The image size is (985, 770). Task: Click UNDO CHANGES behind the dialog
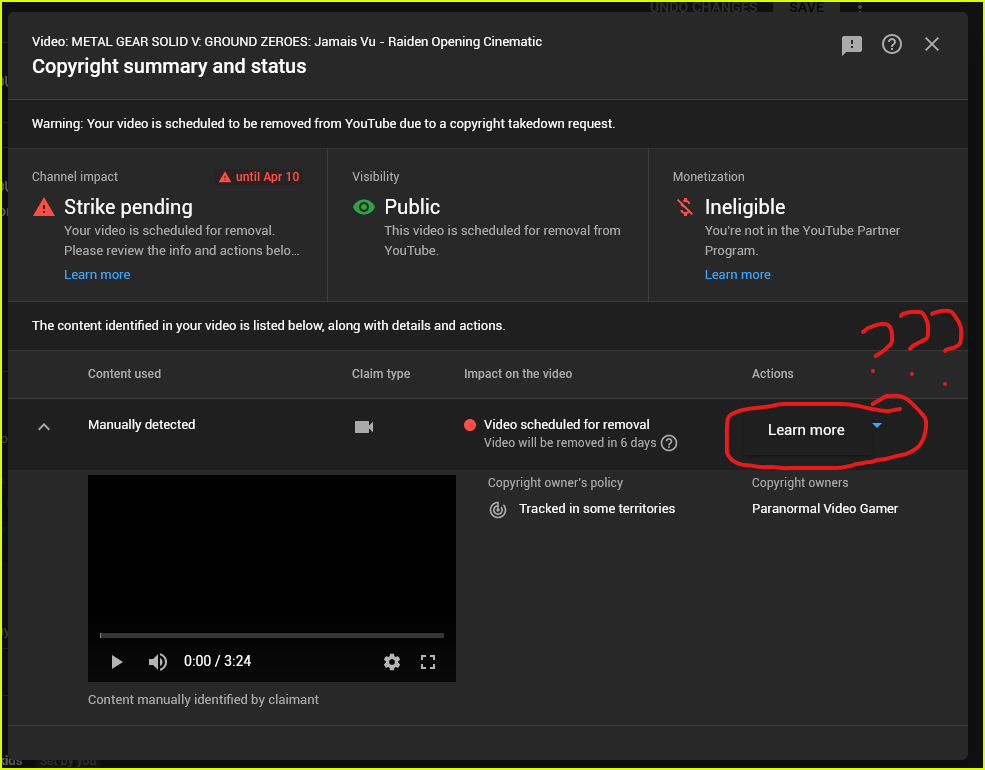click(x=704, y=7)
